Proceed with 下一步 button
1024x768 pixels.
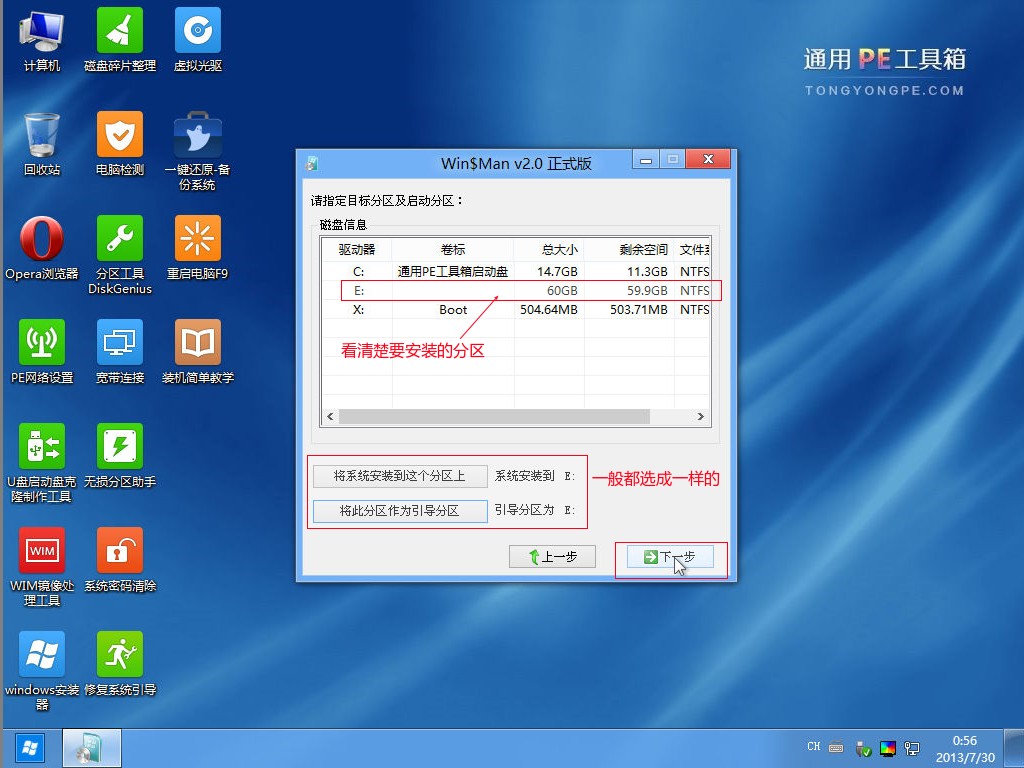tap(670, 556)
